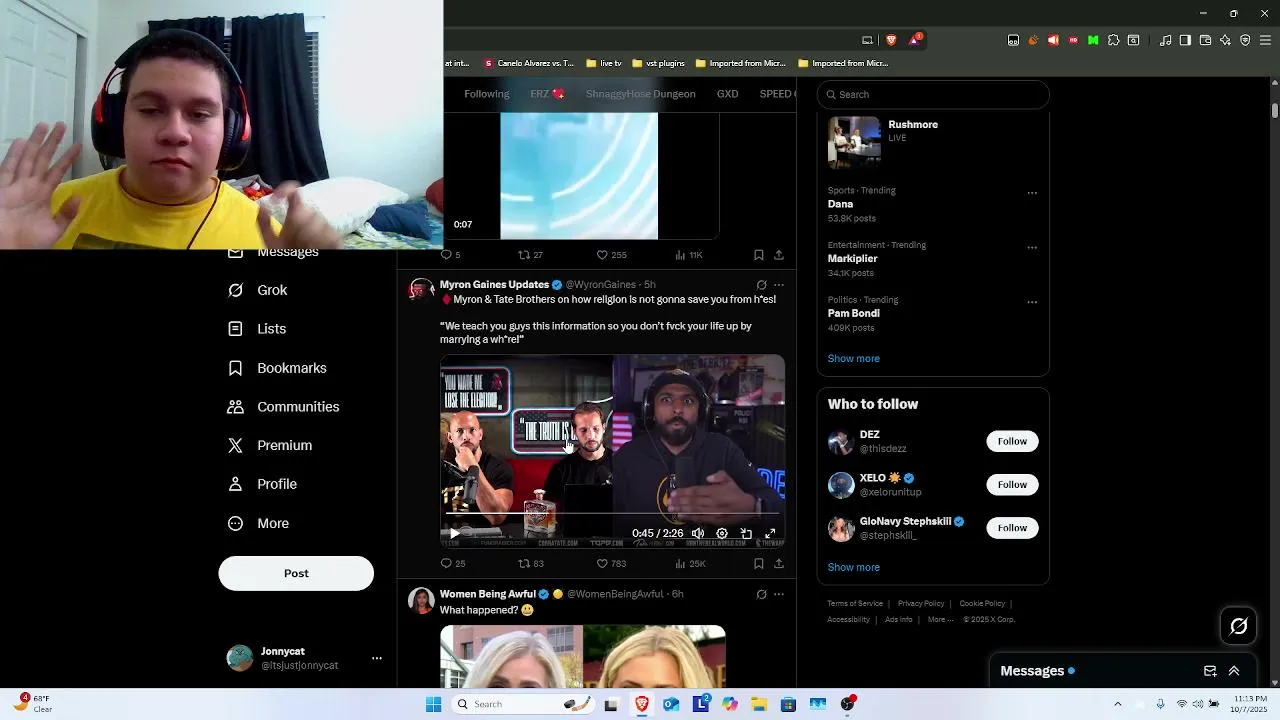
Task: Open Premium in the sidebar
Action: [x=270, y=445]
